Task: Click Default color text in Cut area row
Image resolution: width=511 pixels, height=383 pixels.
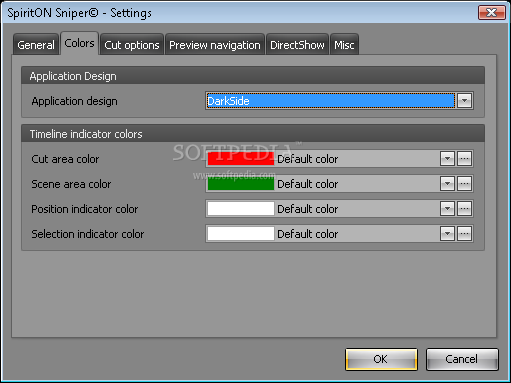Action: (x=307, y=159)
